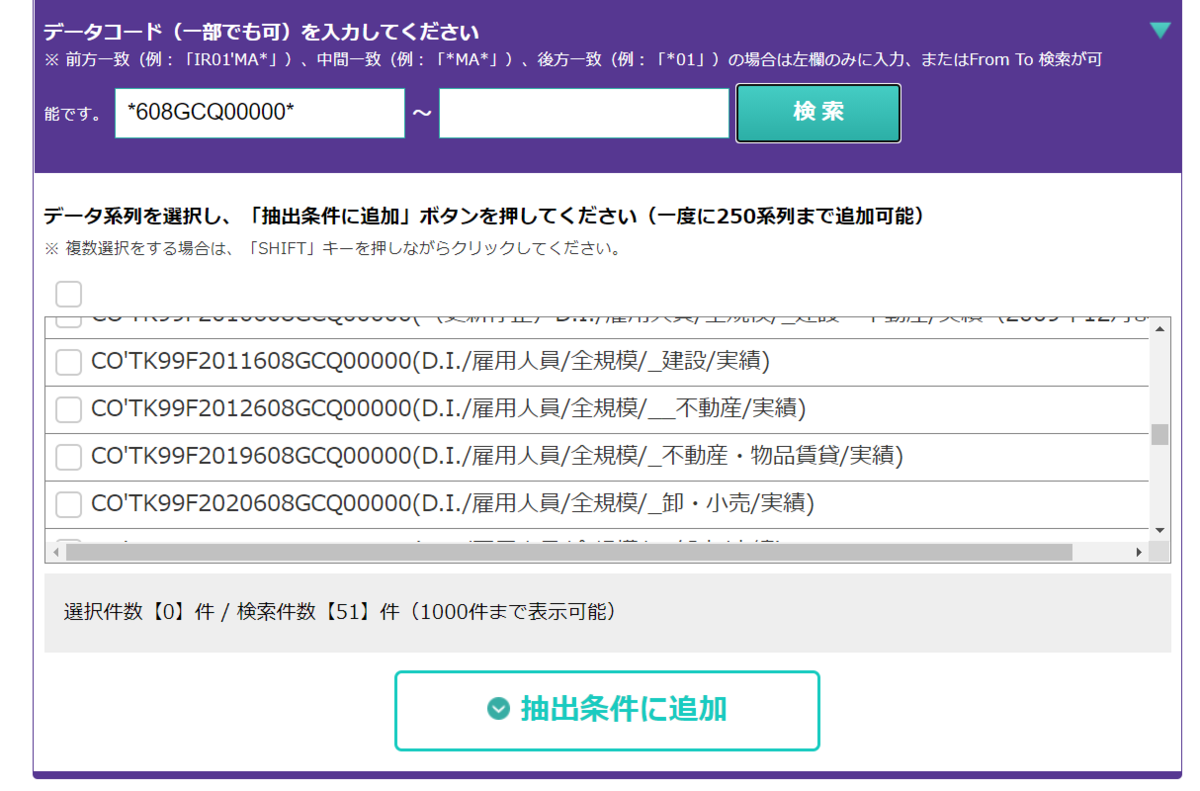Image resolution: width=1200 pixels, height=791 pixels.
Task: Check the checkbox for the _卸・小売/実績 series
Action: 67,504
